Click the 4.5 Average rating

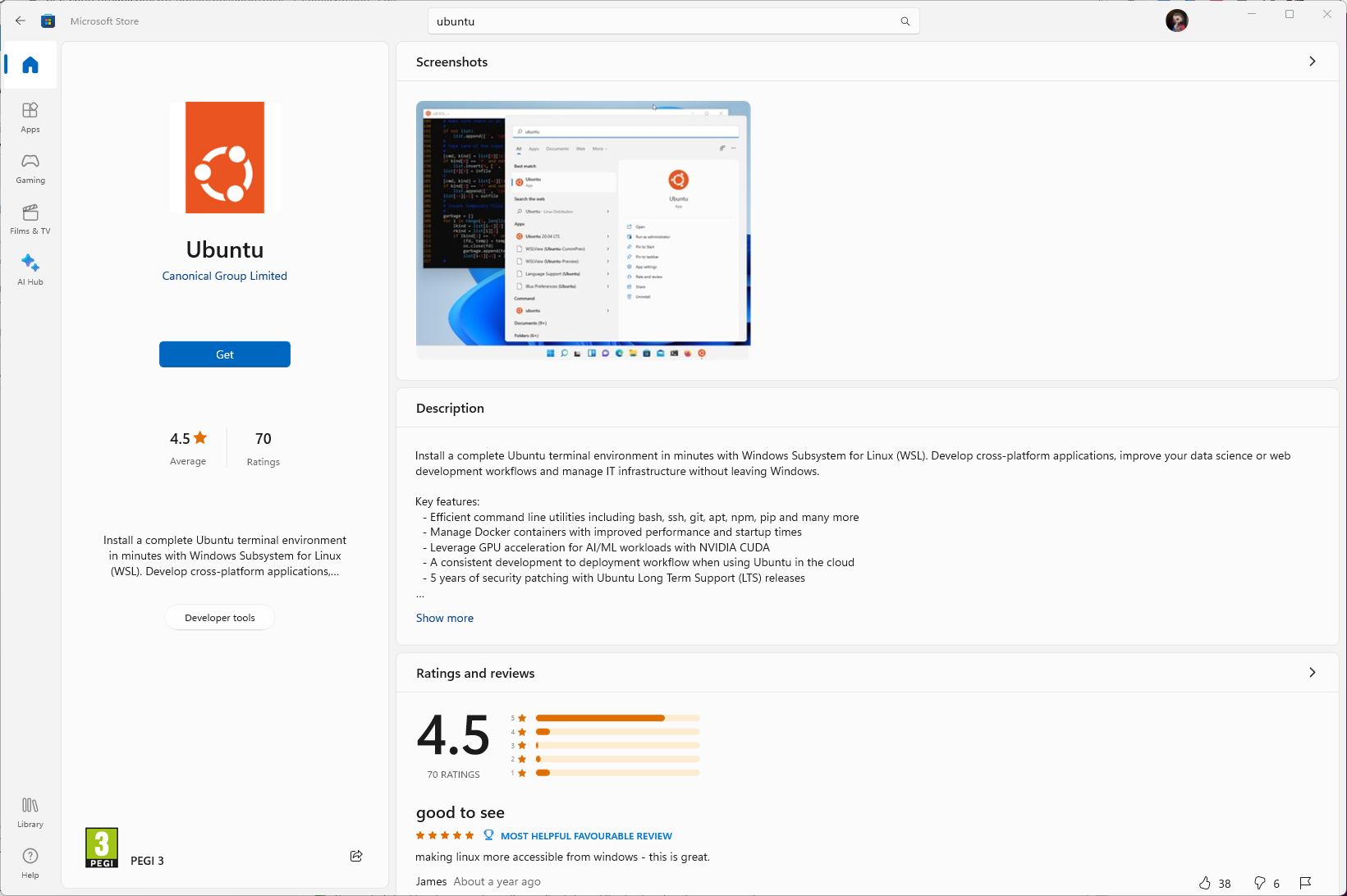click(x=188, y=448)
